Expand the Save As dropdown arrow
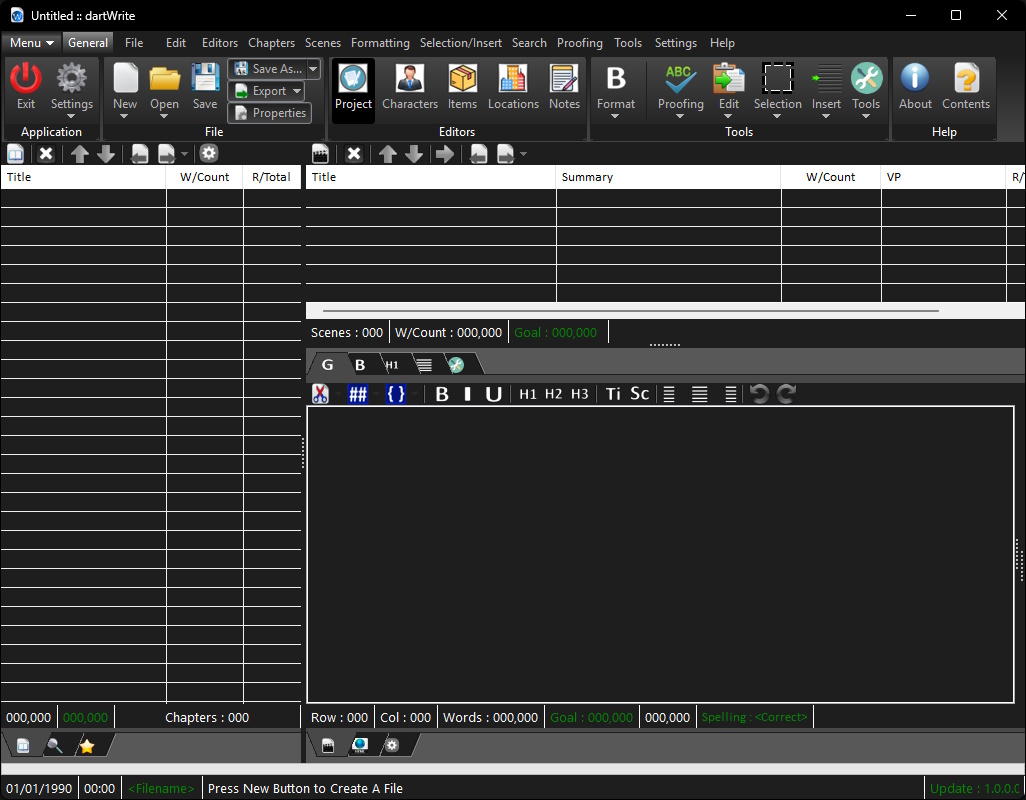 tap(313, 69)
